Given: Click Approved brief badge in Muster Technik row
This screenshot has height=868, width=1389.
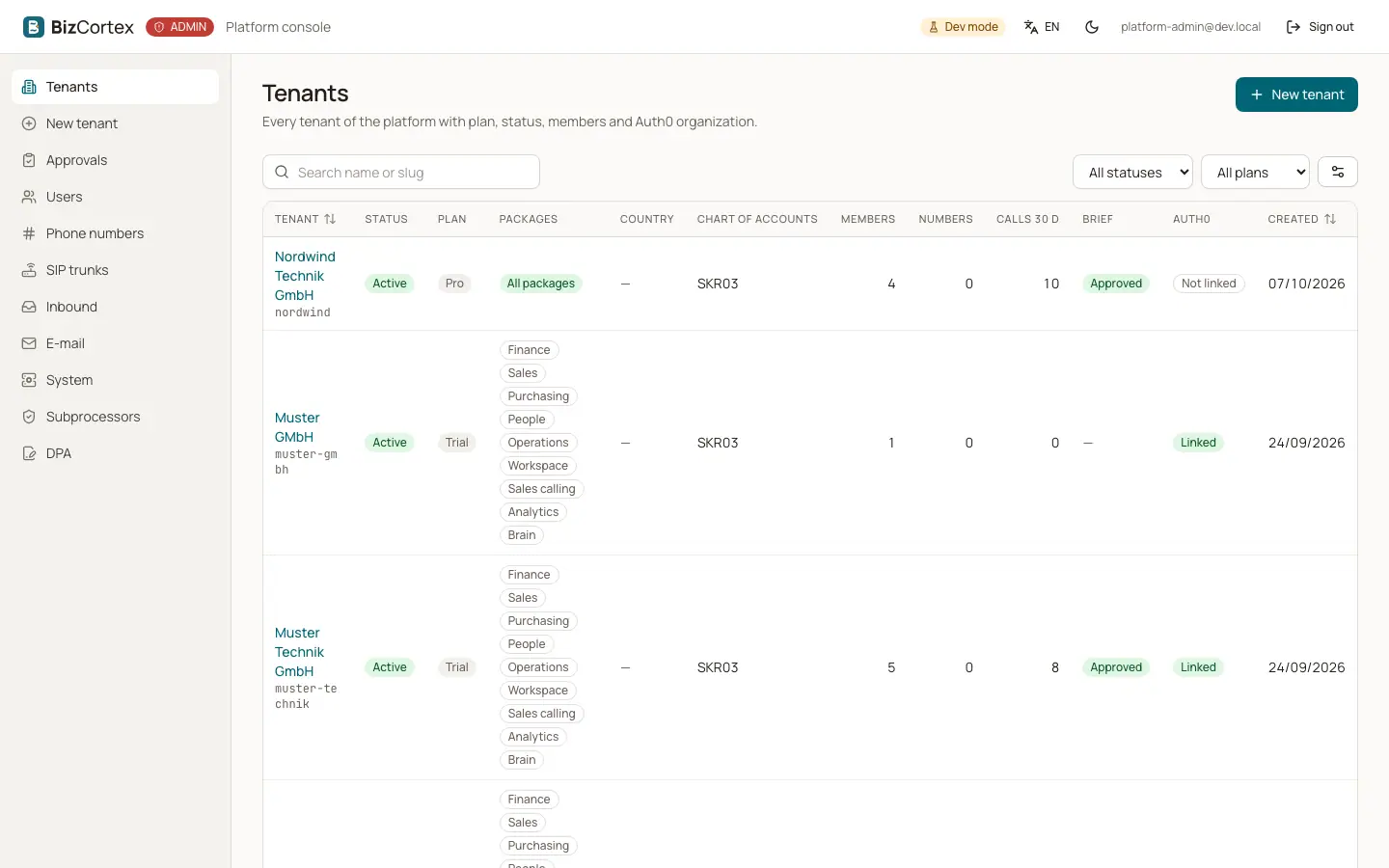Looking at the screenshot, I should tap(1116, 667).
